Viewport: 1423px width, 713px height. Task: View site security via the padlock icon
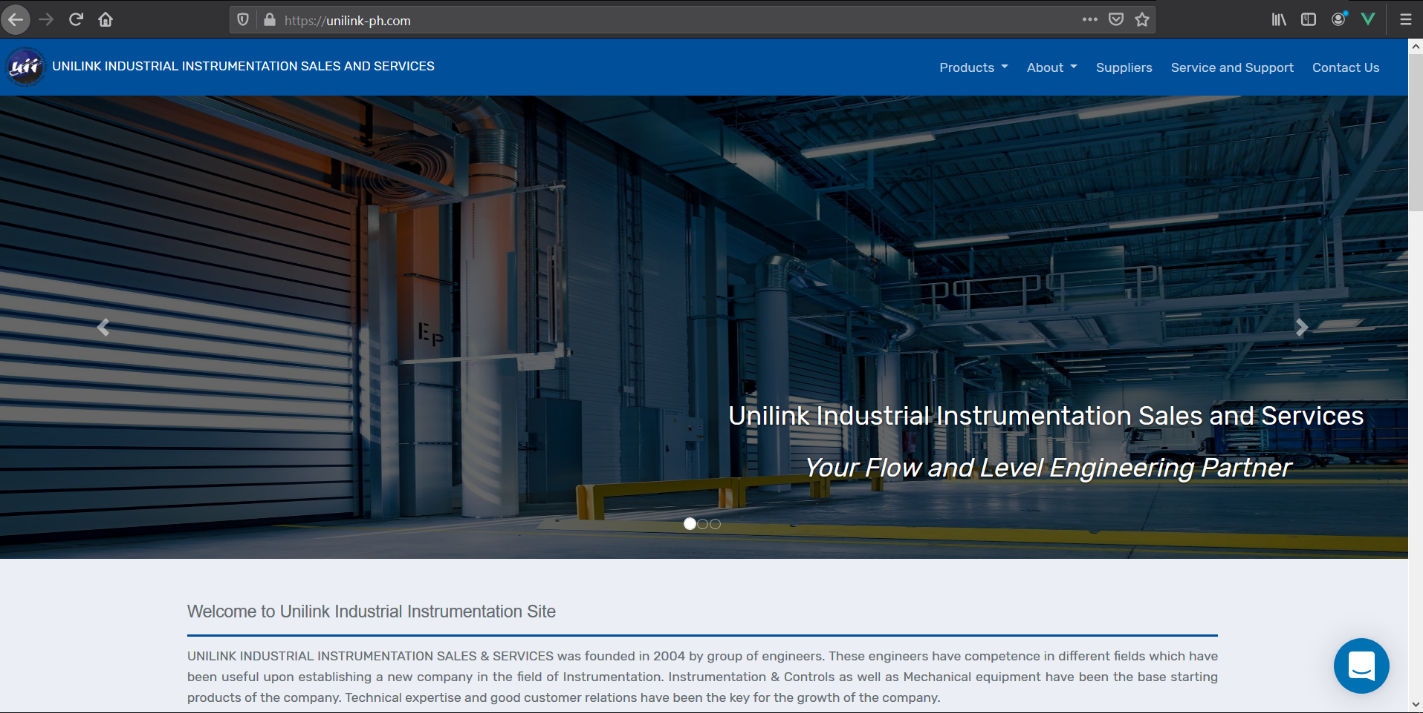point(268,19)
